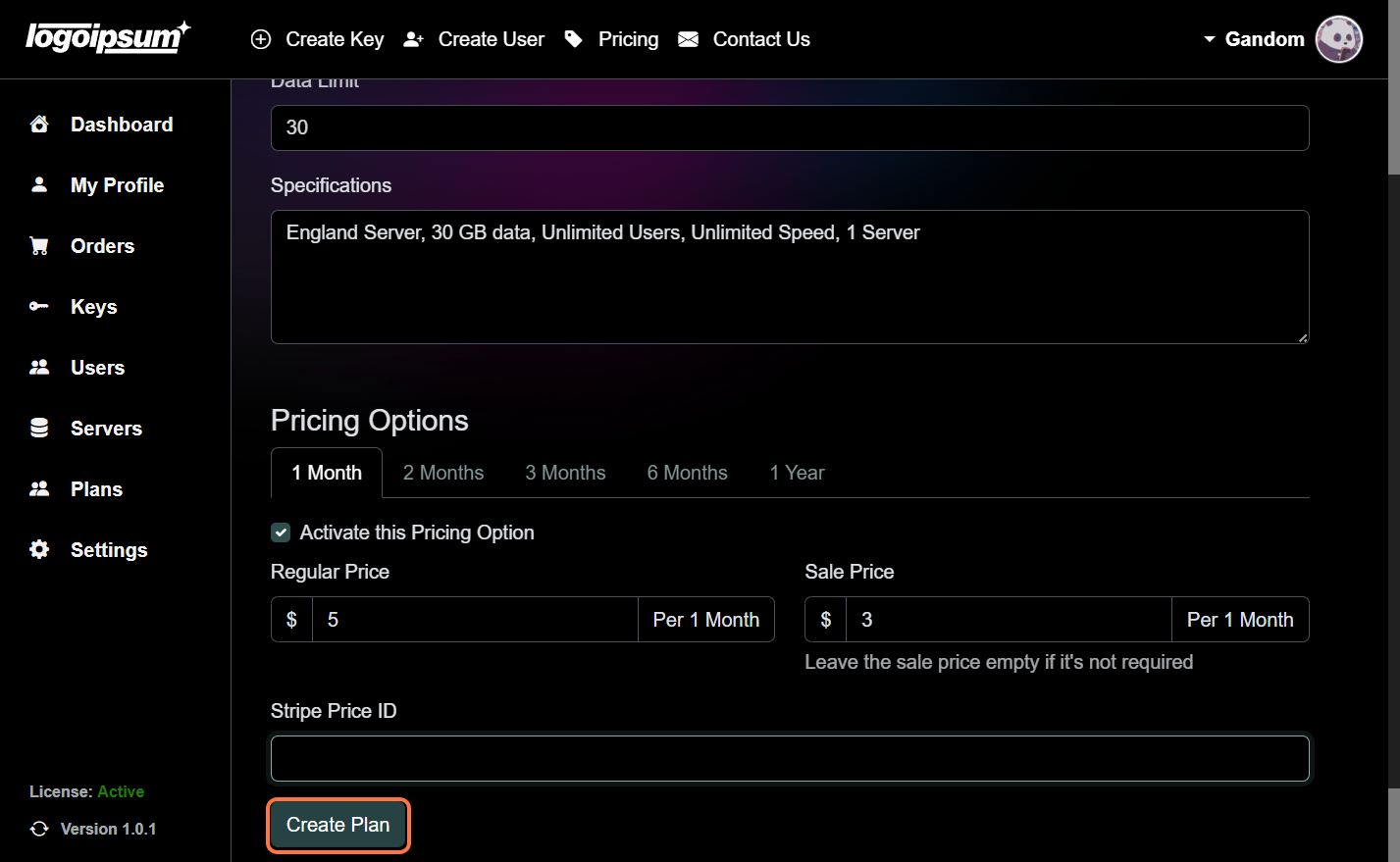Click the Orders shopping cart icon
1400x862 pixels.
point(39,246)
